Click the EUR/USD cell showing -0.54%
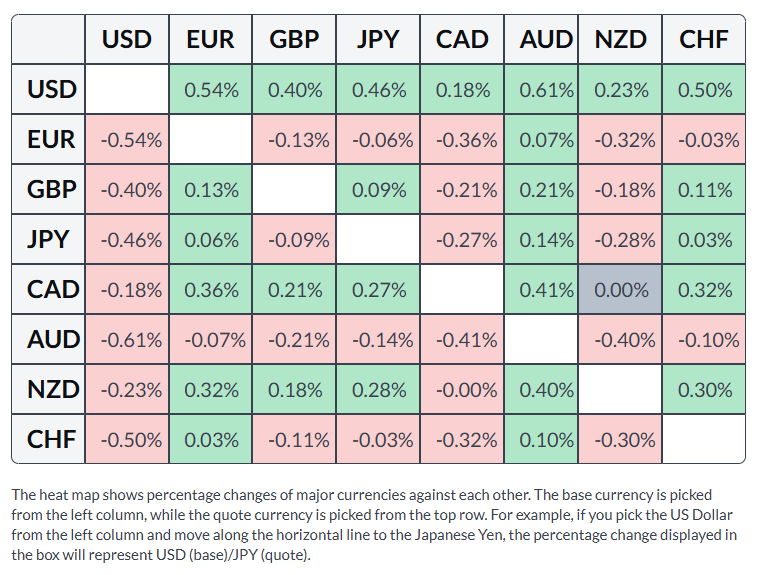757x575 pixels. coord(127,140)
